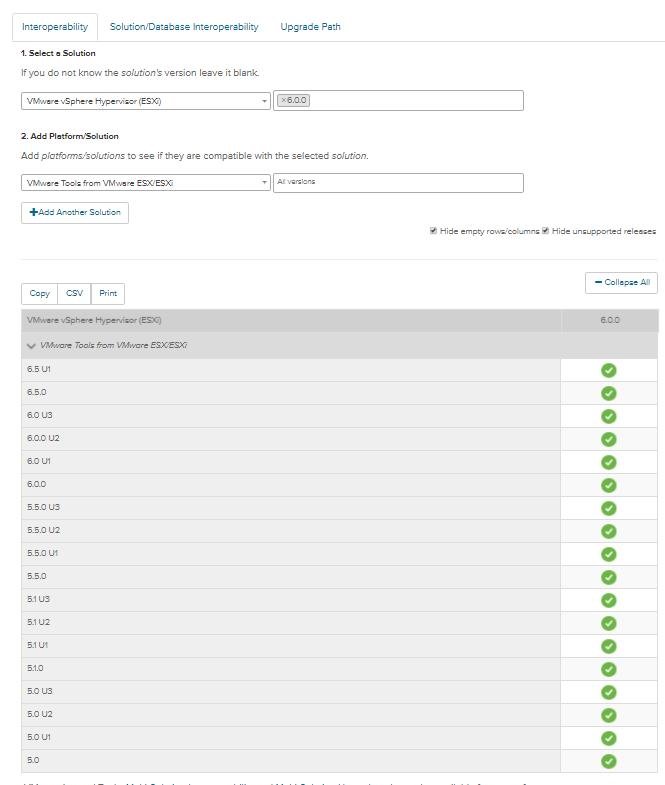
Task: Select the 6.0.0 U2 row label
Action: click(43, 438)
